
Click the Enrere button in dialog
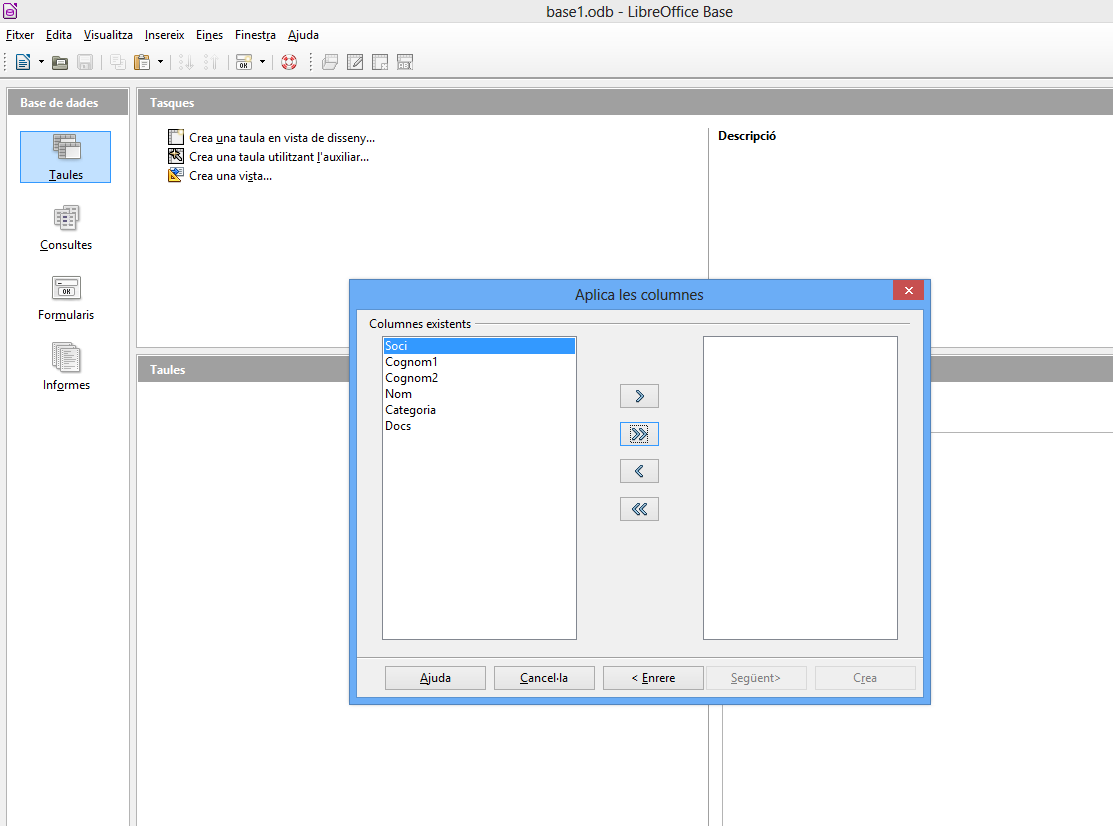coord(653,678)
